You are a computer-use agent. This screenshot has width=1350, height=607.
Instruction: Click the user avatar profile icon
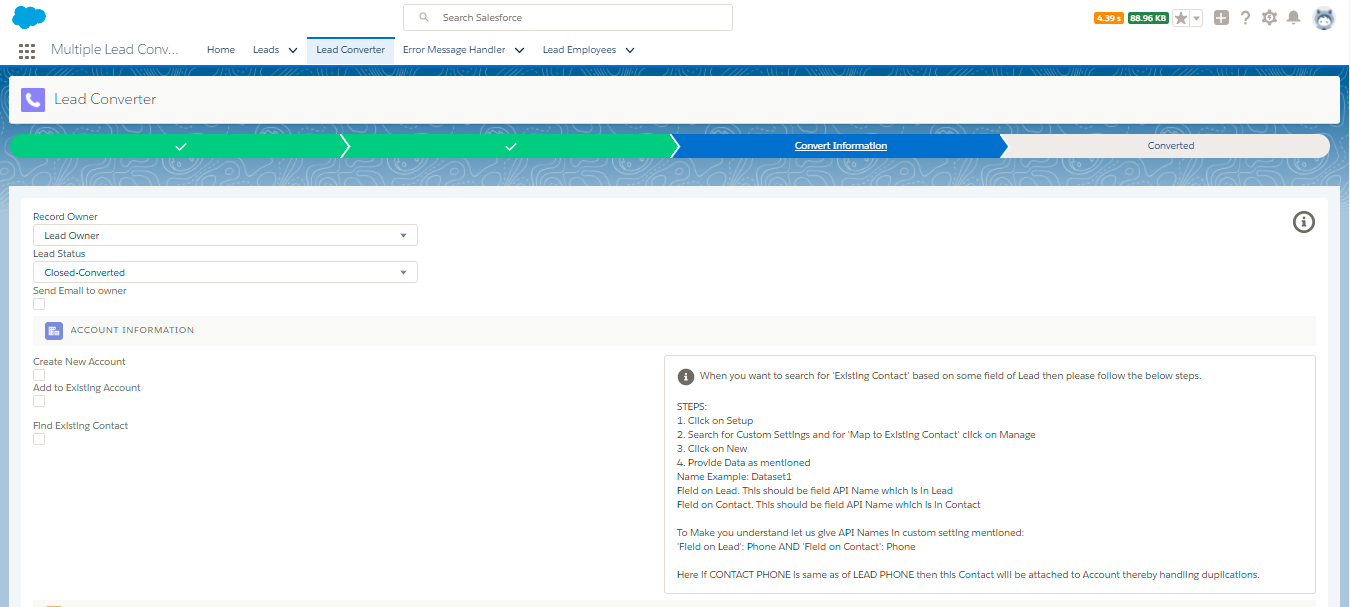coord(1324,18)
